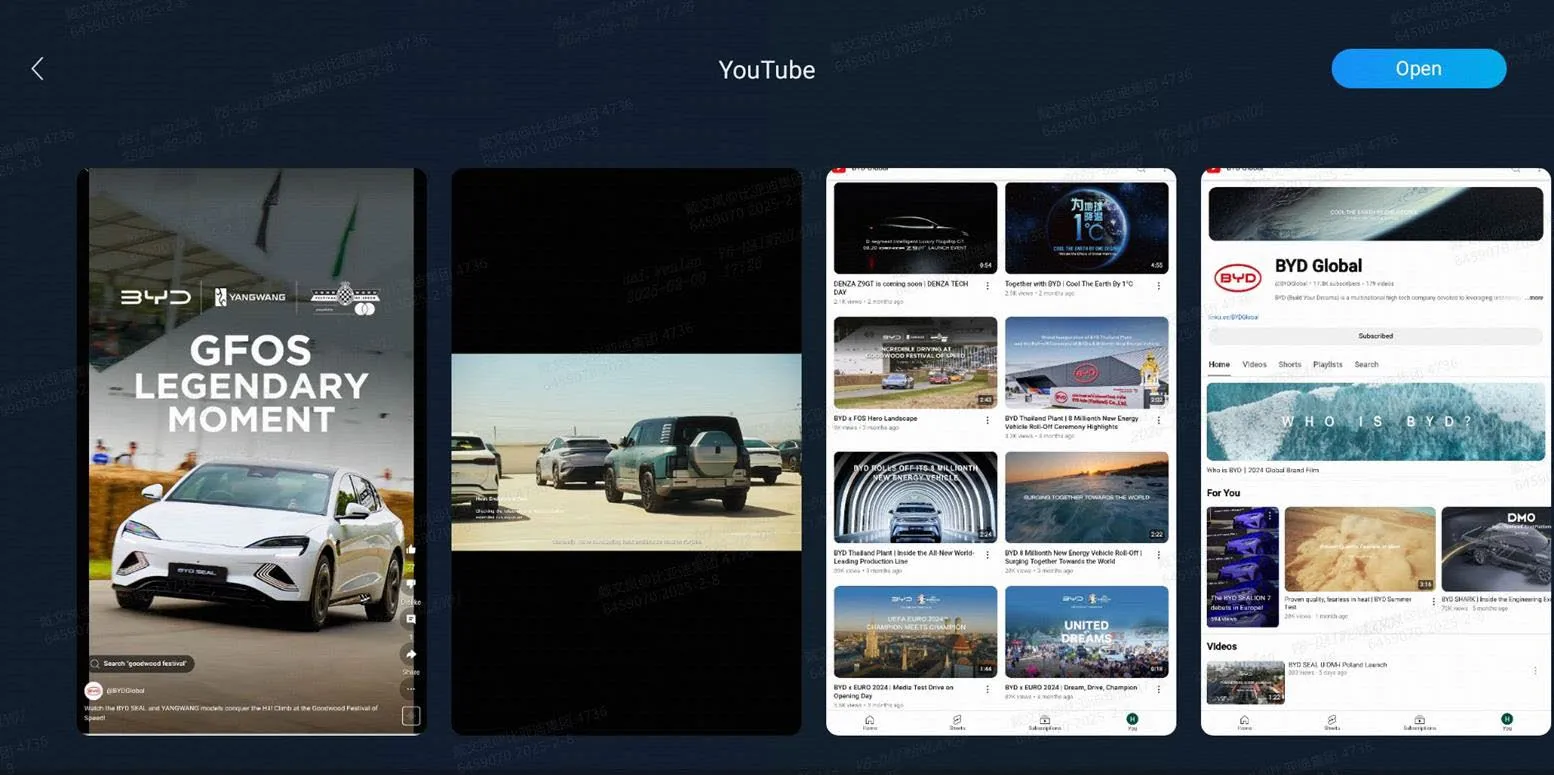Tap Subscriptions icon in video grid screenshot

point(1044,722)
